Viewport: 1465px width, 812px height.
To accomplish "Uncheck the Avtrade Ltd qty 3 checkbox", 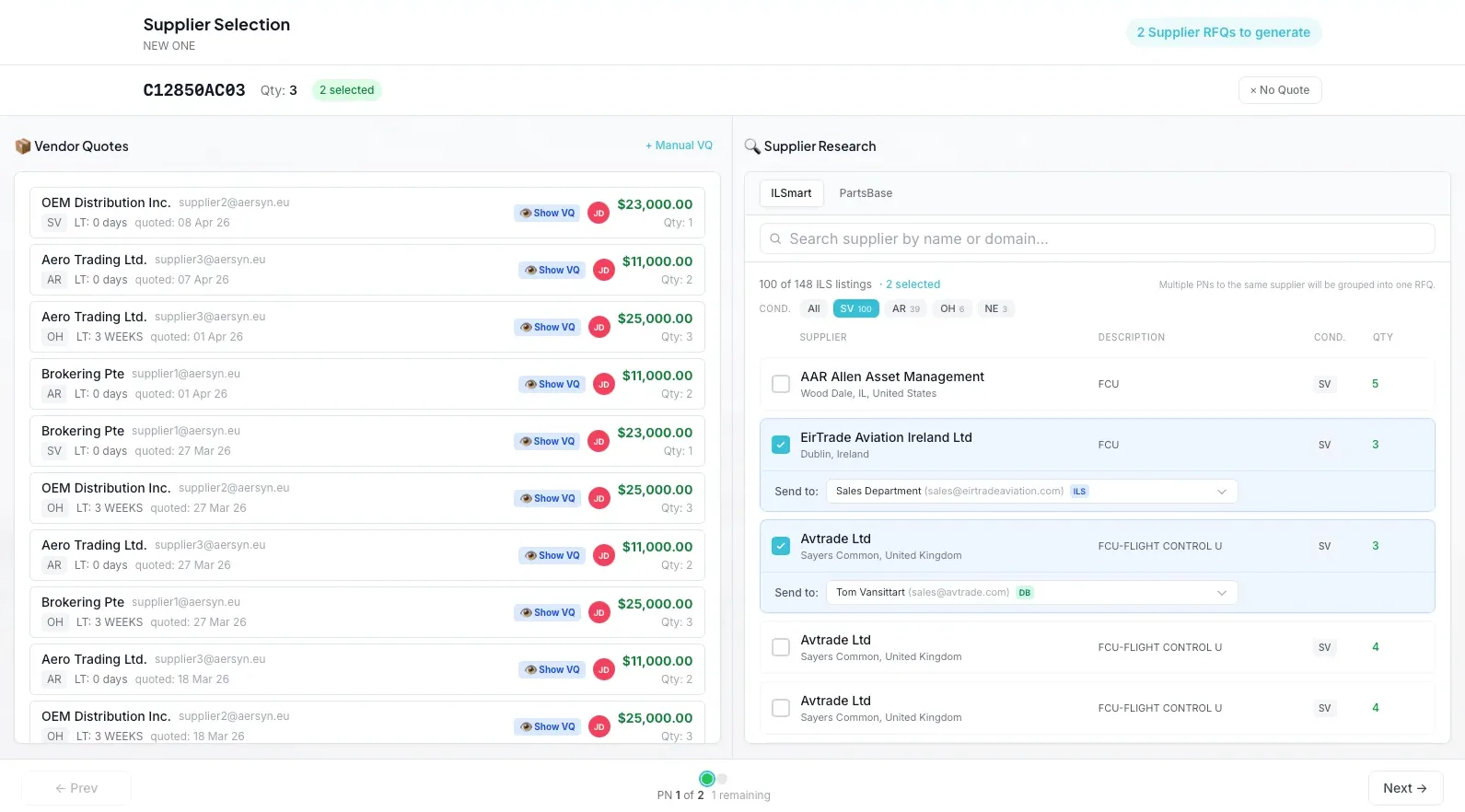I will tap(781, 546).
